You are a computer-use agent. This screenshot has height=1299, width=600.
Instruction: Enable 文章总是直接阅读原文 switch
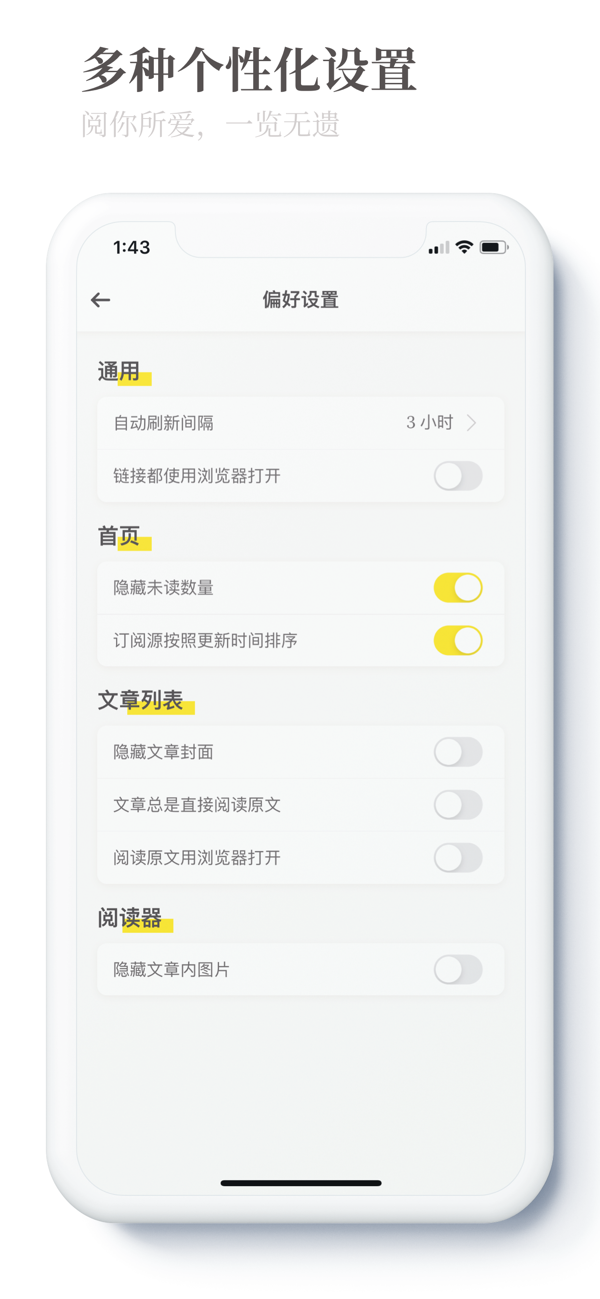click(x=458, y=805)
